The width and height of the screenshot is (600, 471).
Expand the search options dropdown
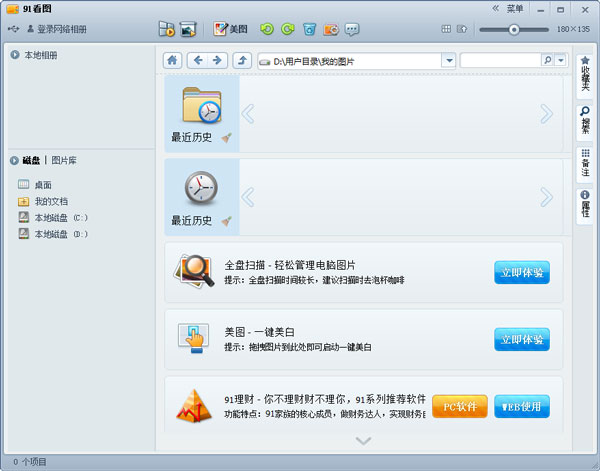point(561,60)
